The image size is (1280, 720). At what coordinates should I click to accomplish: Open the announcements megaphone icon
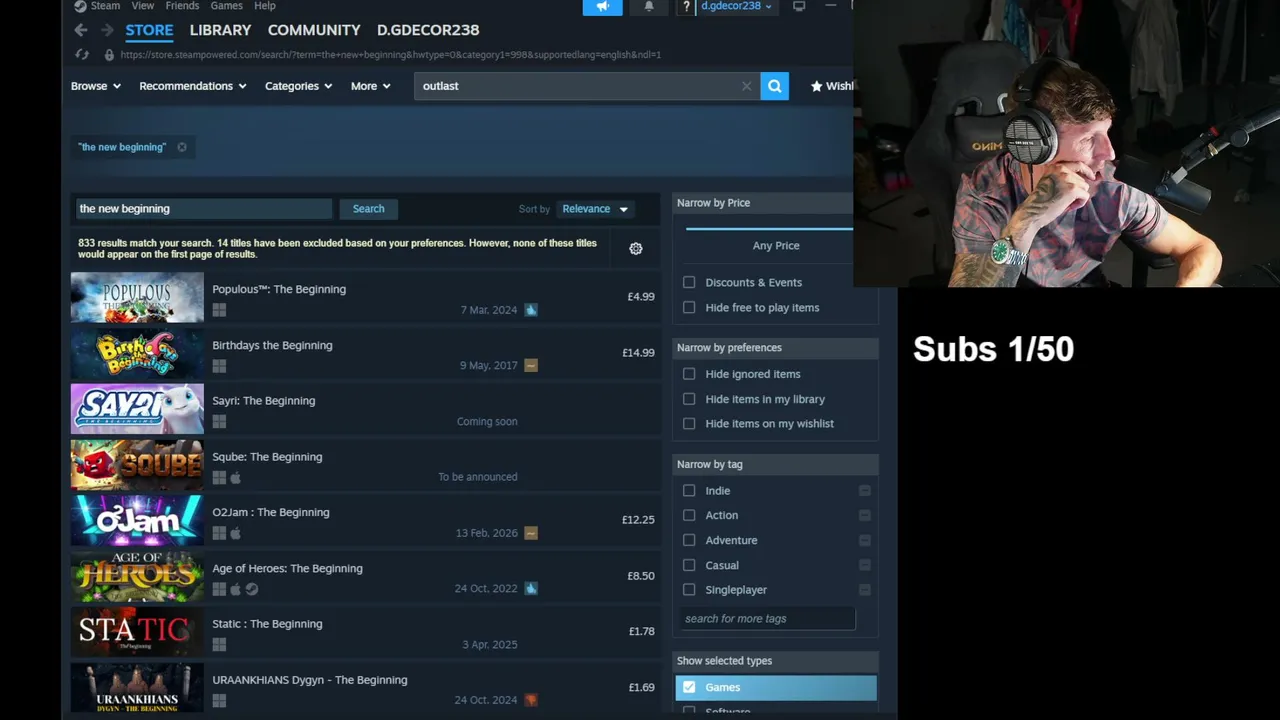pos(603,7)
